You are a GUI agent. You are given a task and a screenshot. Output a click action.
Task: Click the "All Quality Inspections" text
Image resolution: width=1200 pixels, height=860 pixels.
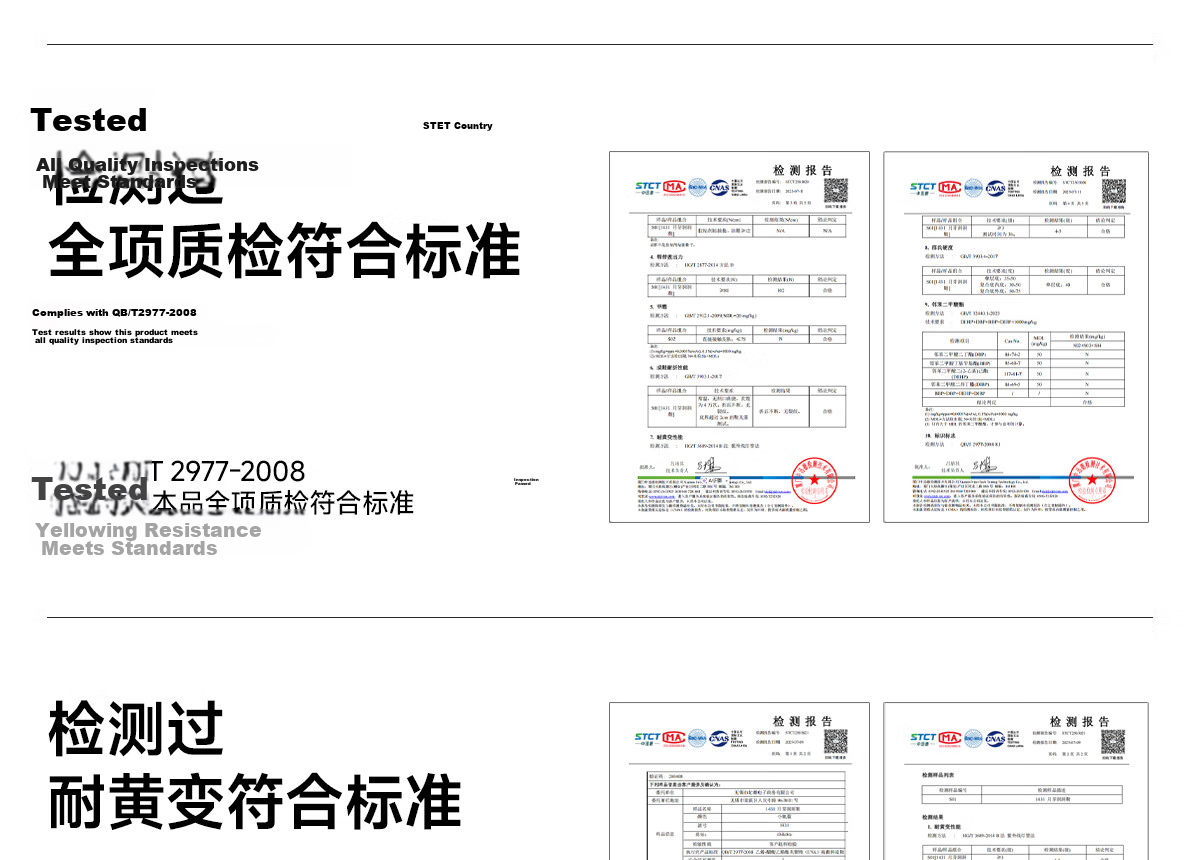point(148,165)
